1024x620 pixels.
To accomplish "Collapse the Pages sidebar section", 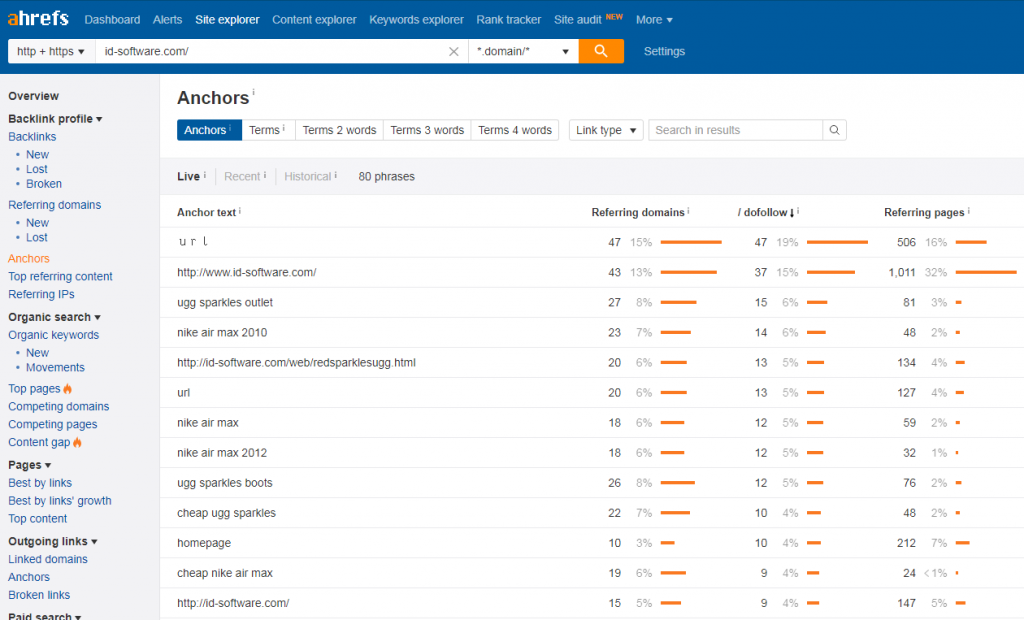I will point(29,465).
